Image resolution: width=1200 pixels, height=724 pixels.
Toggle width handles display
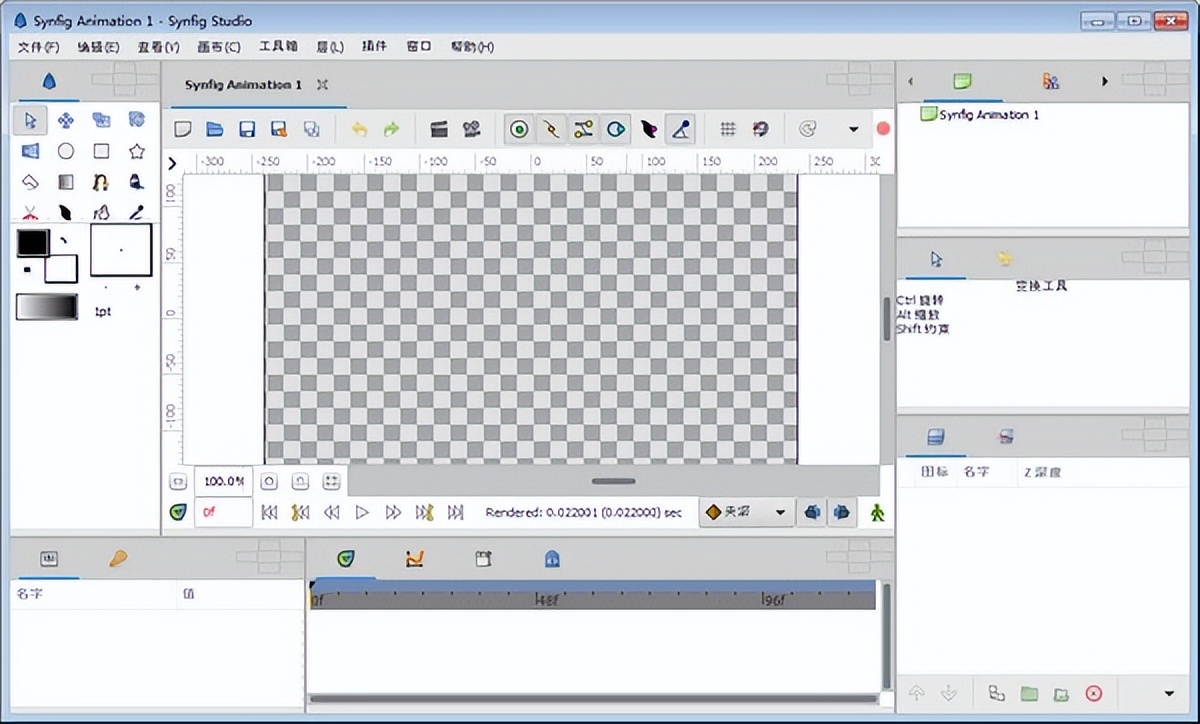point(649,129)
